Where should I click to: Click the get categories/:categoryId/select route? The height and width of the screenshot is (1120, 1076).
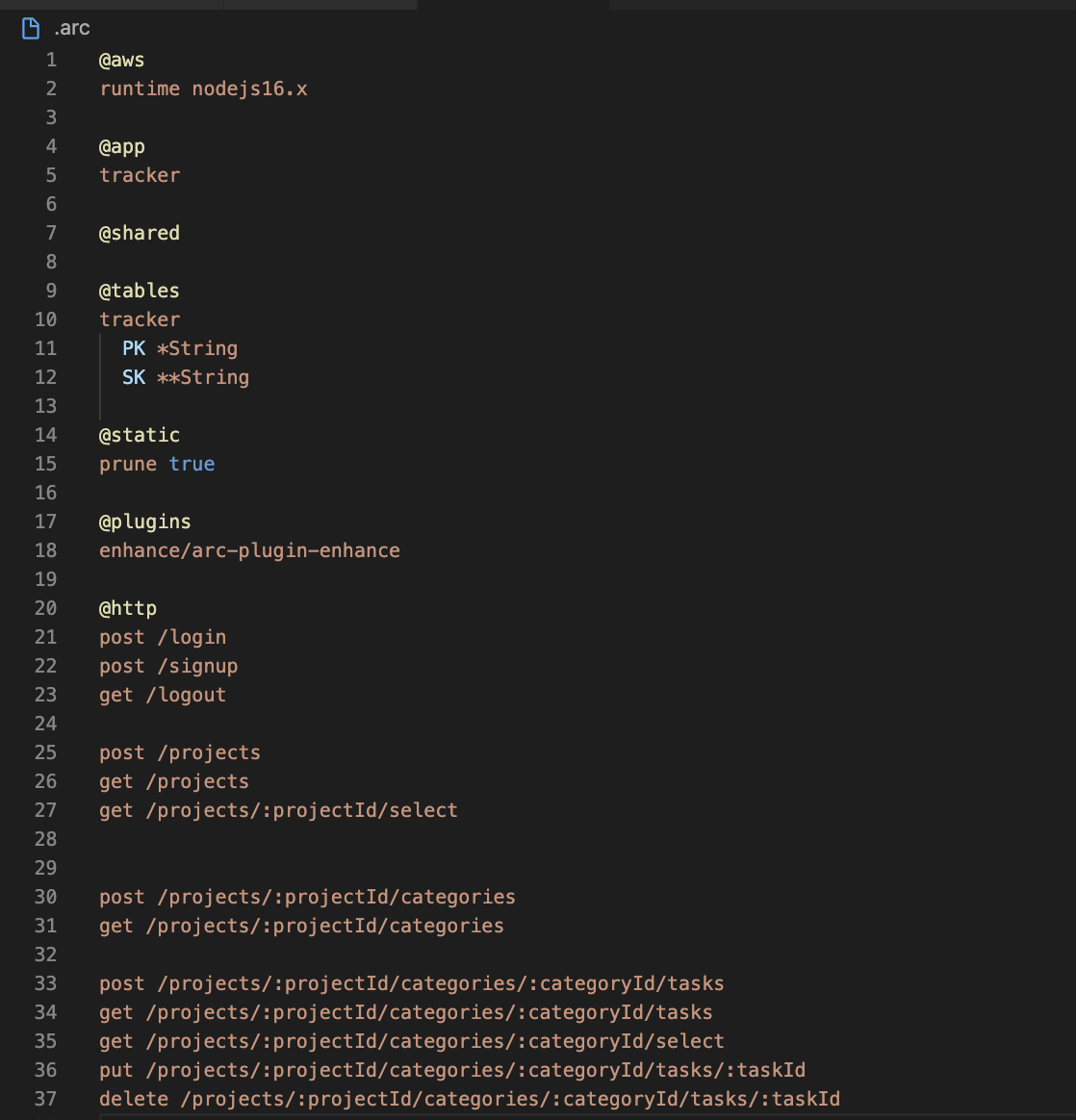point(412,1041)
